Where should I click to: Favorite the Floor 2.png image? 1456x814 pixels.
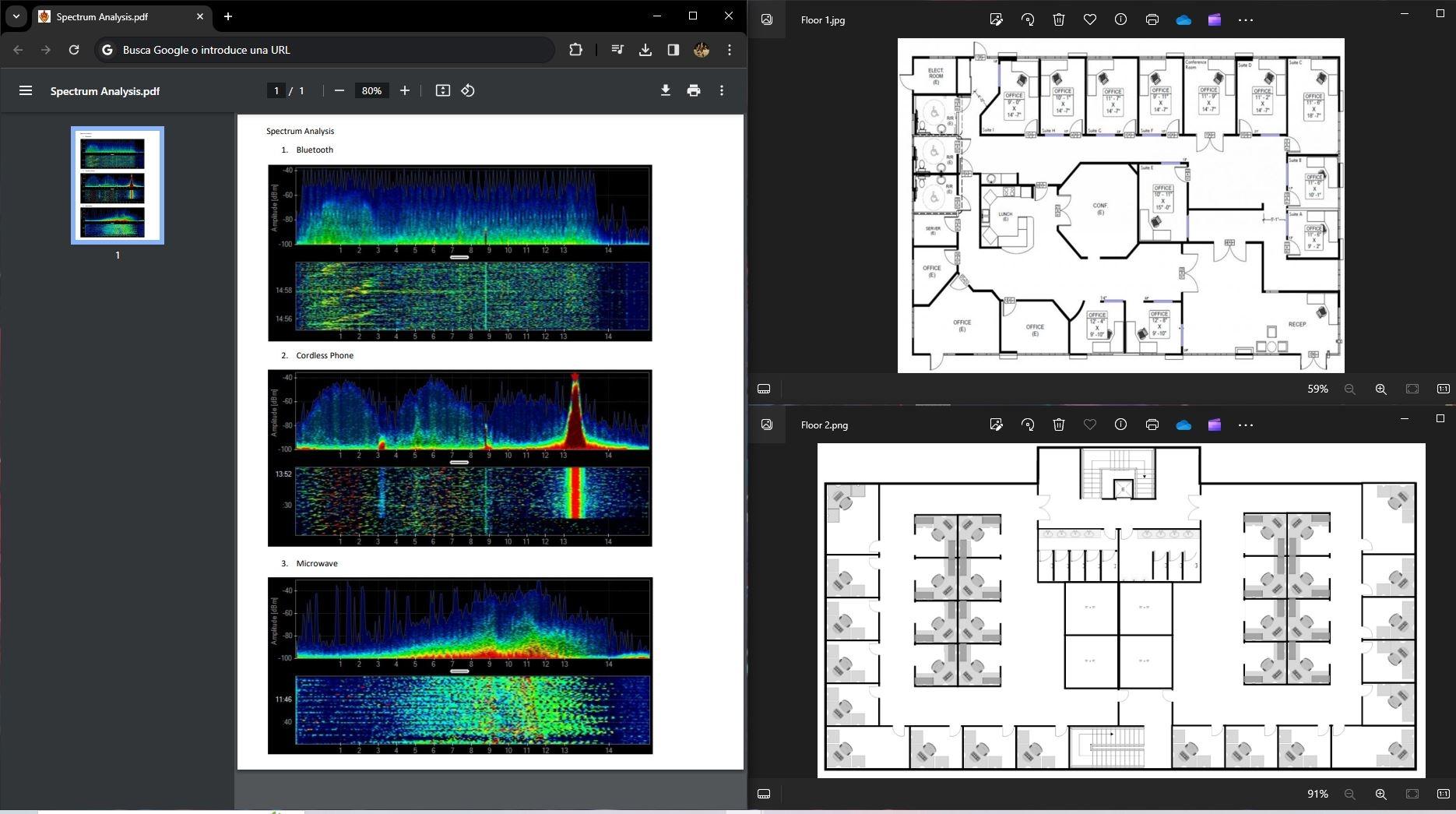pyautogui.click(x=1090, y=425)
